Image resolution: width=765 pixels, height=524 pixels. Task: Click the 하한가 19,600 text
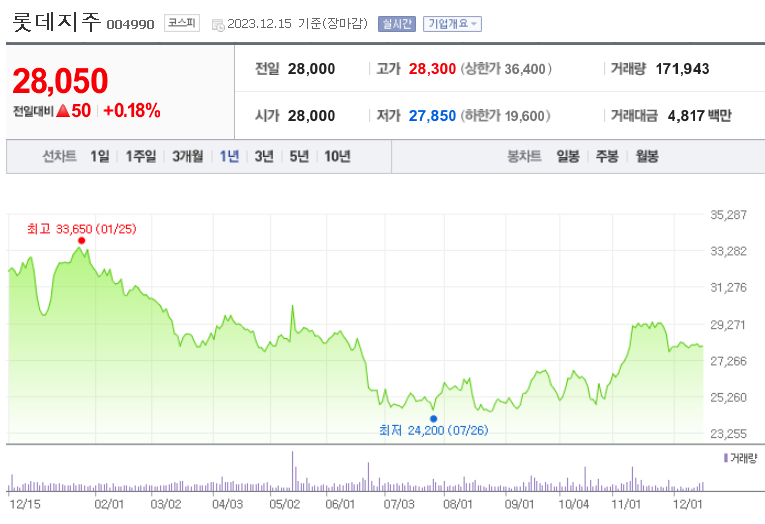(505, 116)
